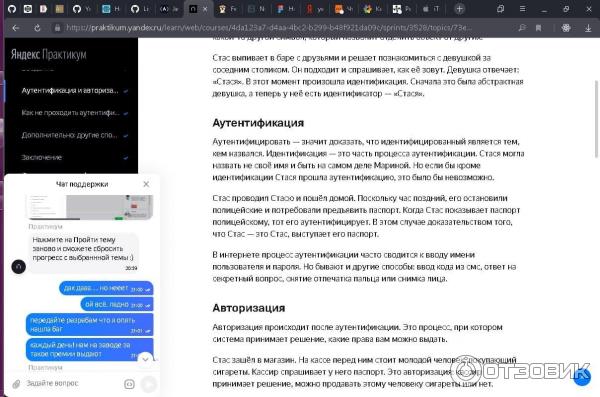Open the extensions flower-shaped icon in address bar
This screenshot has height=397, width=600.
coord(566,28)
